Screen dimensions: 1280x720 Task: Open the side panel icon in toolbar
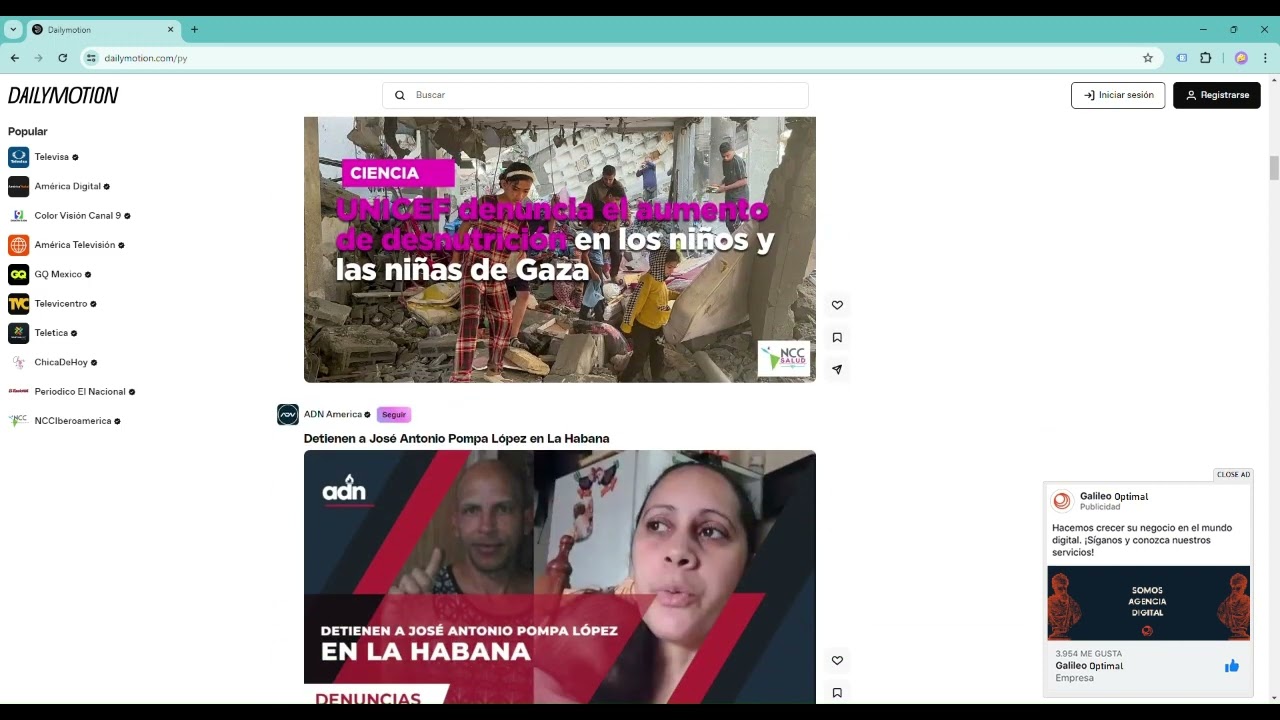pyautogui.click(x=1182, y=58)
